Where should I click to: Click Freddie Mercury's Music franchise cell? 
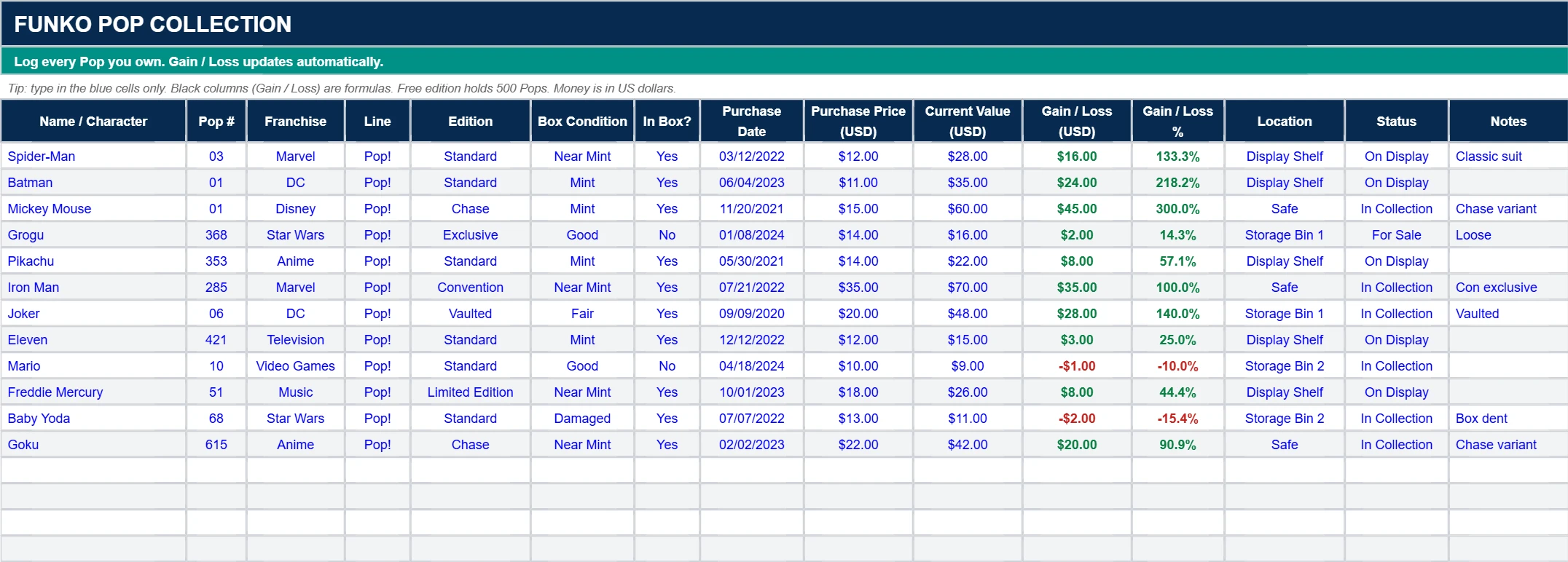pos(295,392)
